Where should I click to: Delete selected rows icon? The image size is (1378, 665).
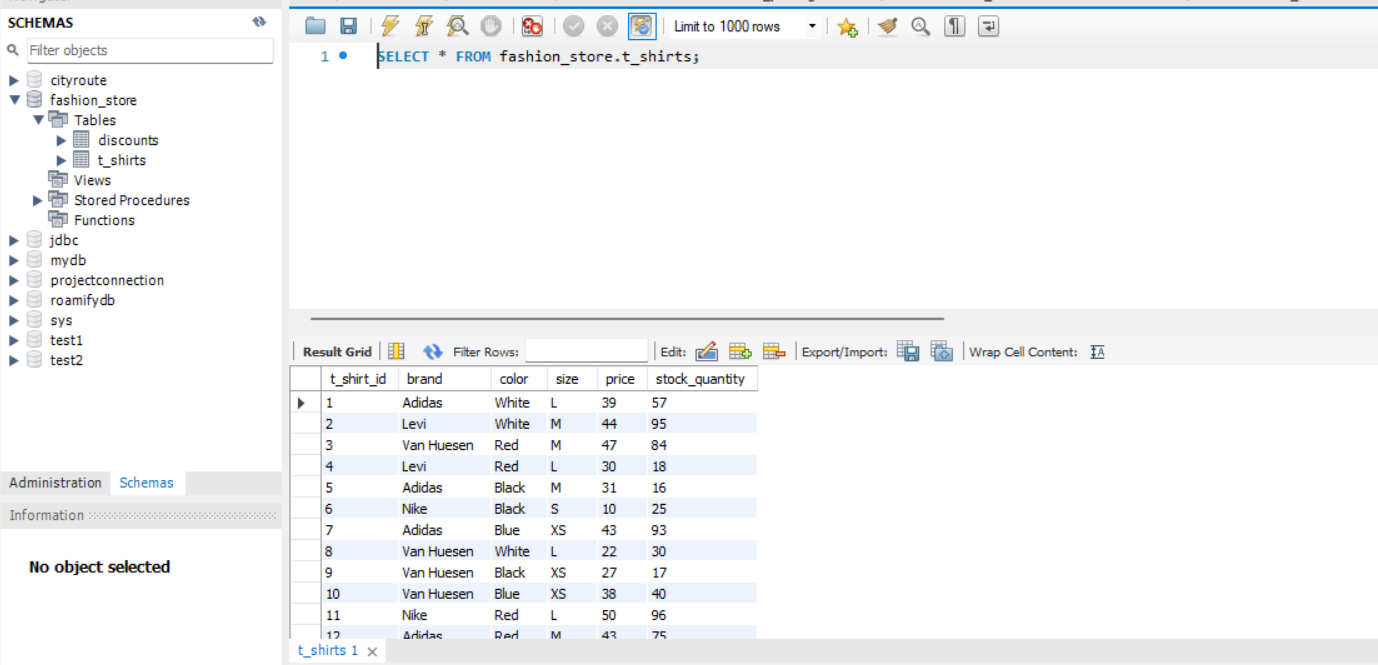click(x=774, y=351)
